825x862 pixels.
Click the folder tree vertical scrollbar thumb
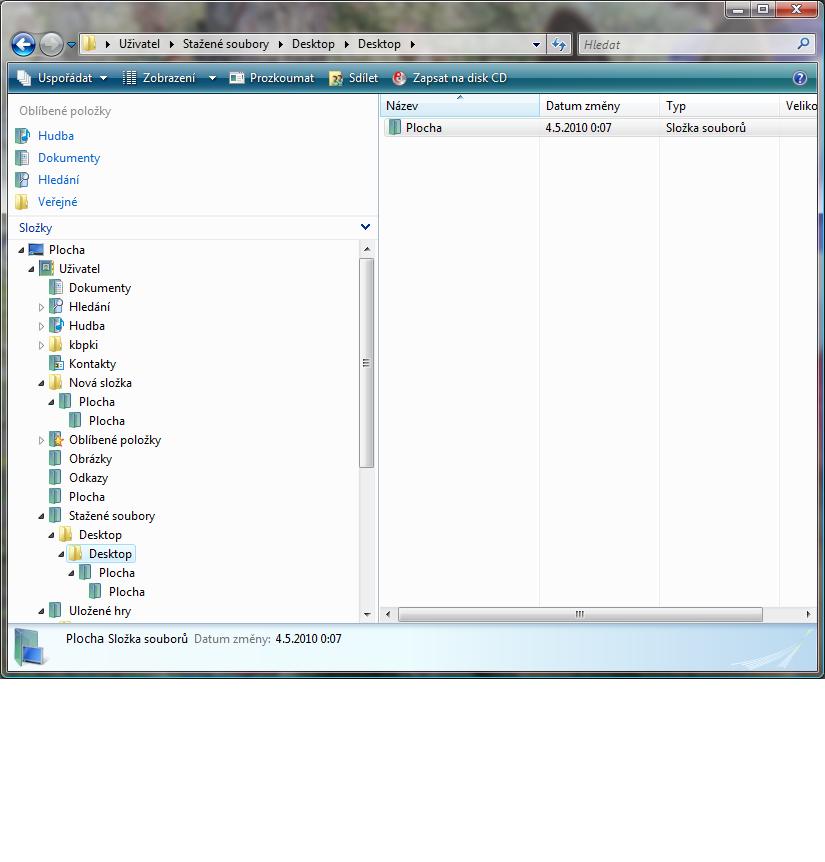point(367,363)
